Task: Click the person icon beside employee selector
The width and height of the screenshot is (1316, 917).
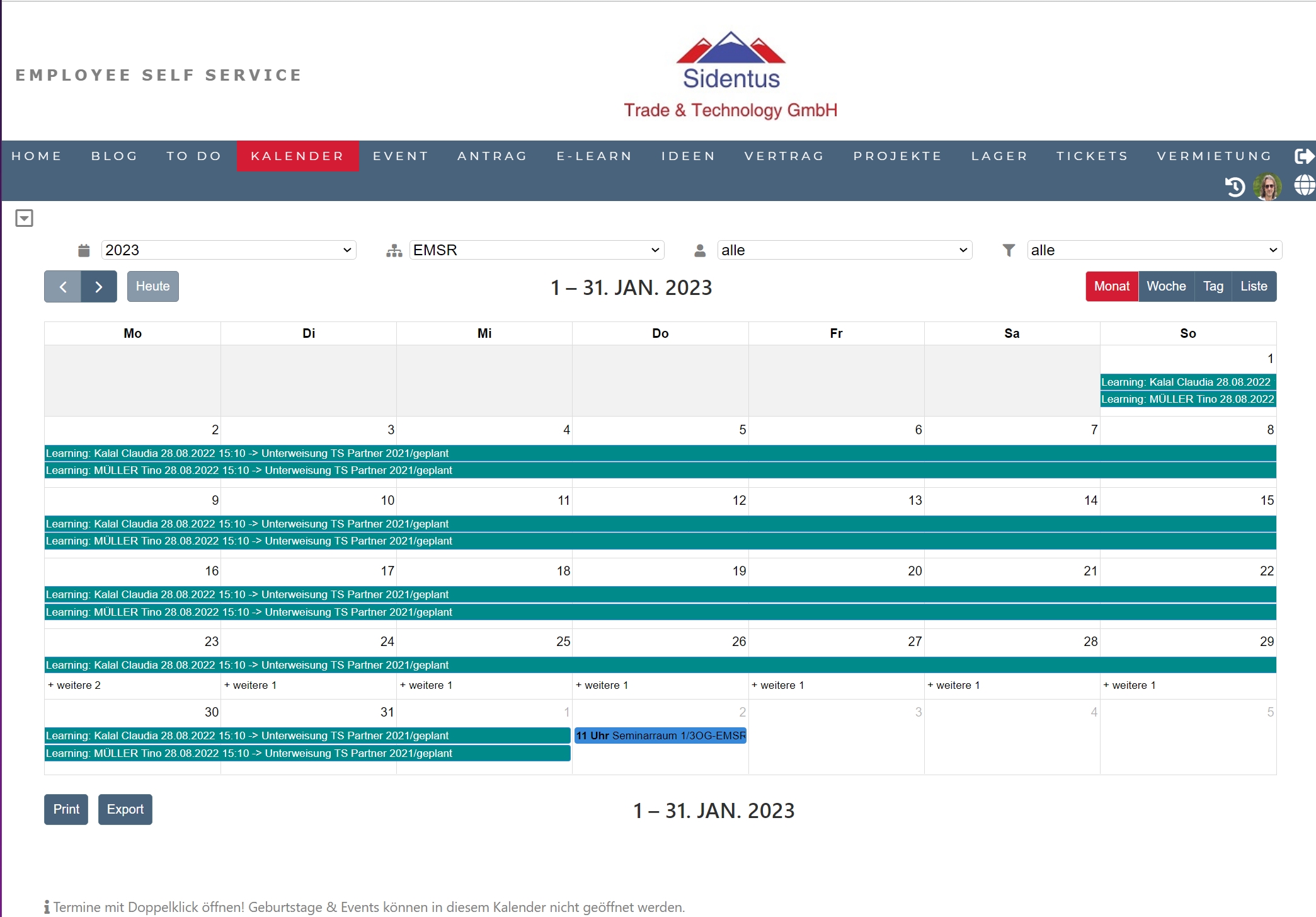Action: (x=700, y=250)
